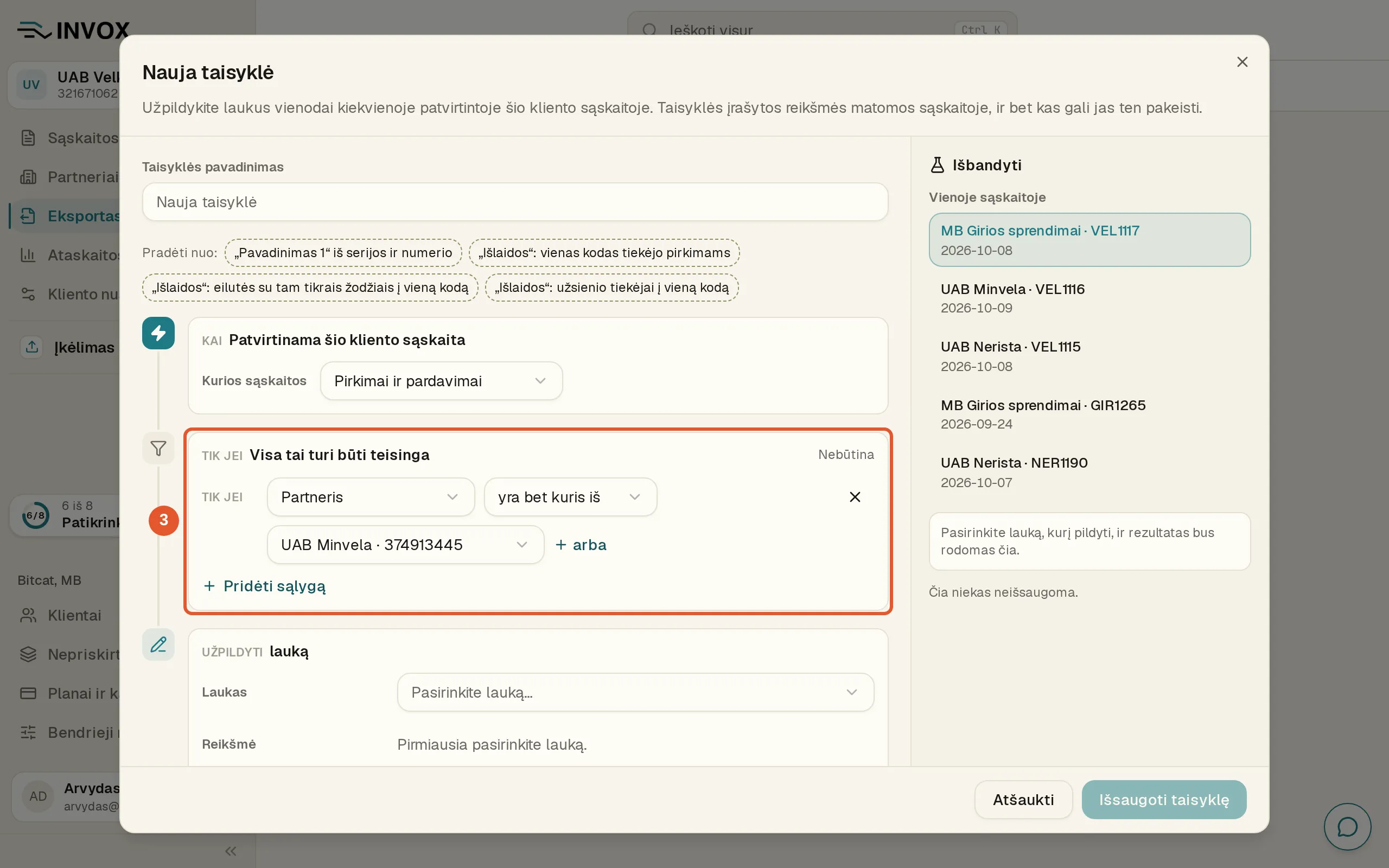The width and height of the screenshot is (1389, 868).
Task: Collapse the sidebar with double chevron
Action: click(231, 851)
